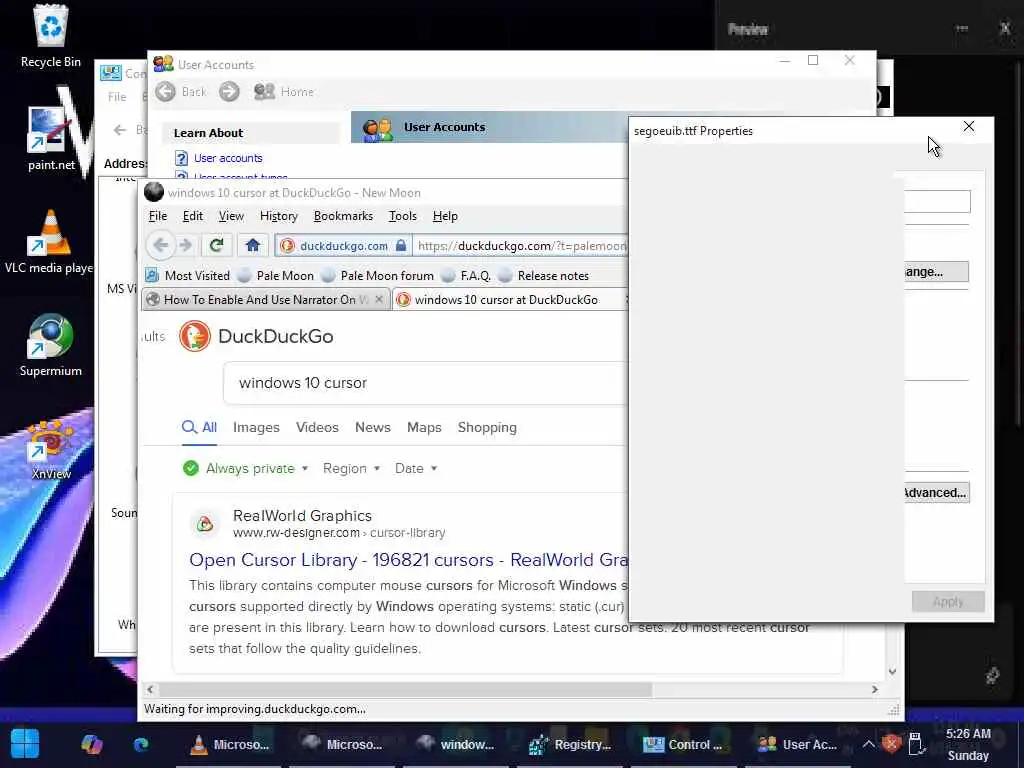Click the browser URL address field
Image resolution: width=1024 pixels, height=768 pixels.
pos(521,246)
